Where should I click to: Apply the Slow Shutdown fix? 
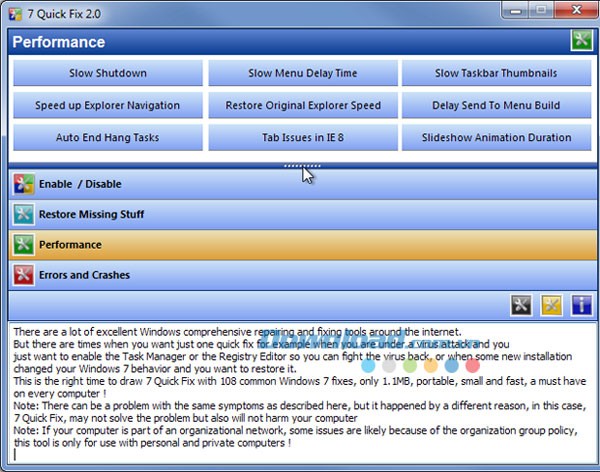point(108,73)
